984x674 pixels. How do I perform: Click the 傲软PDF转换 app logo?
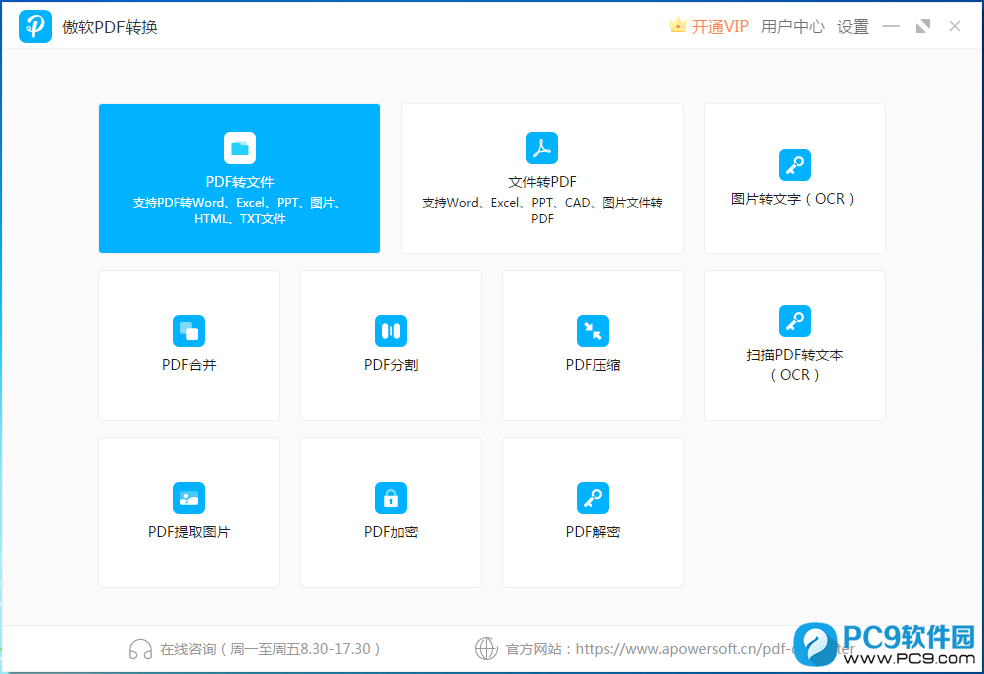point(35,26)
